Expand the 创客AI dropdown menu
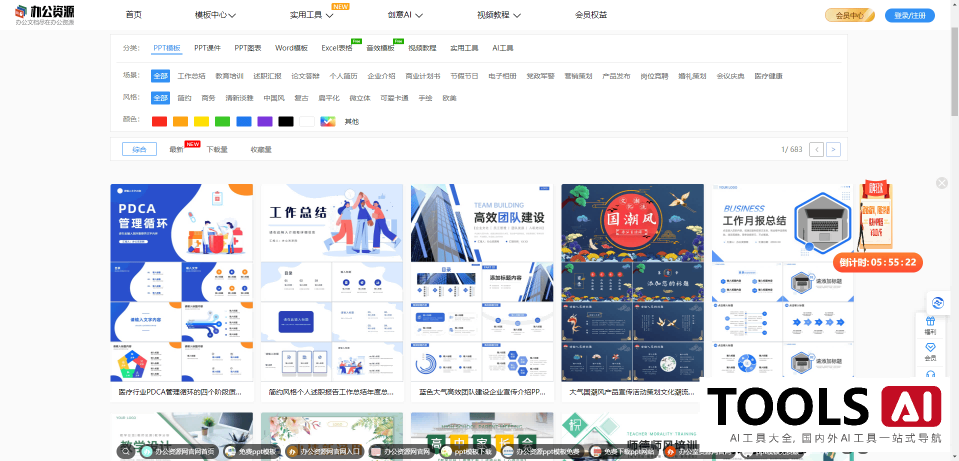 pos(404,15)
